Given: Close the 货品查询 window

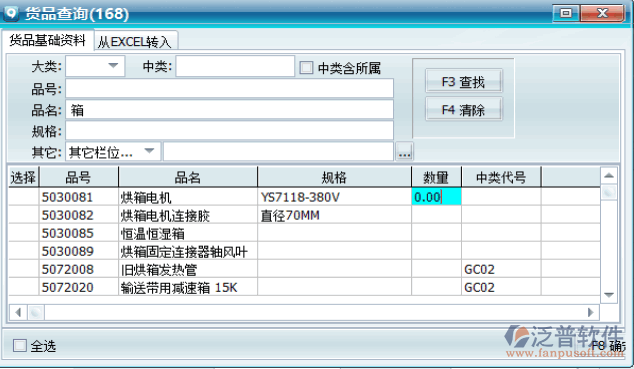Looking at the screenshot, I should tap(602, 13).
